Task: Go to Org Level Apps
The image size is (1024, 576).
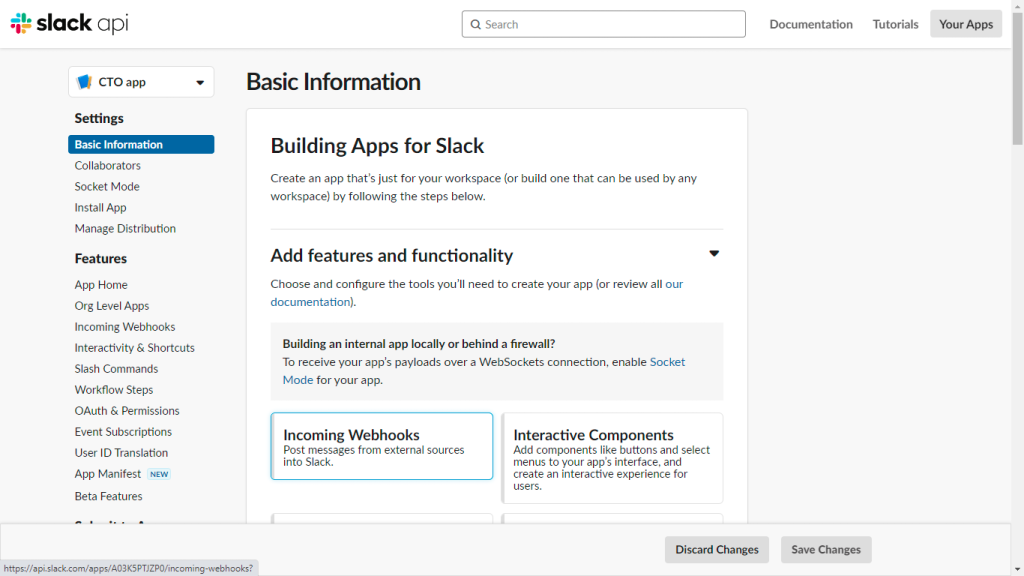Action: pos(112,306)
